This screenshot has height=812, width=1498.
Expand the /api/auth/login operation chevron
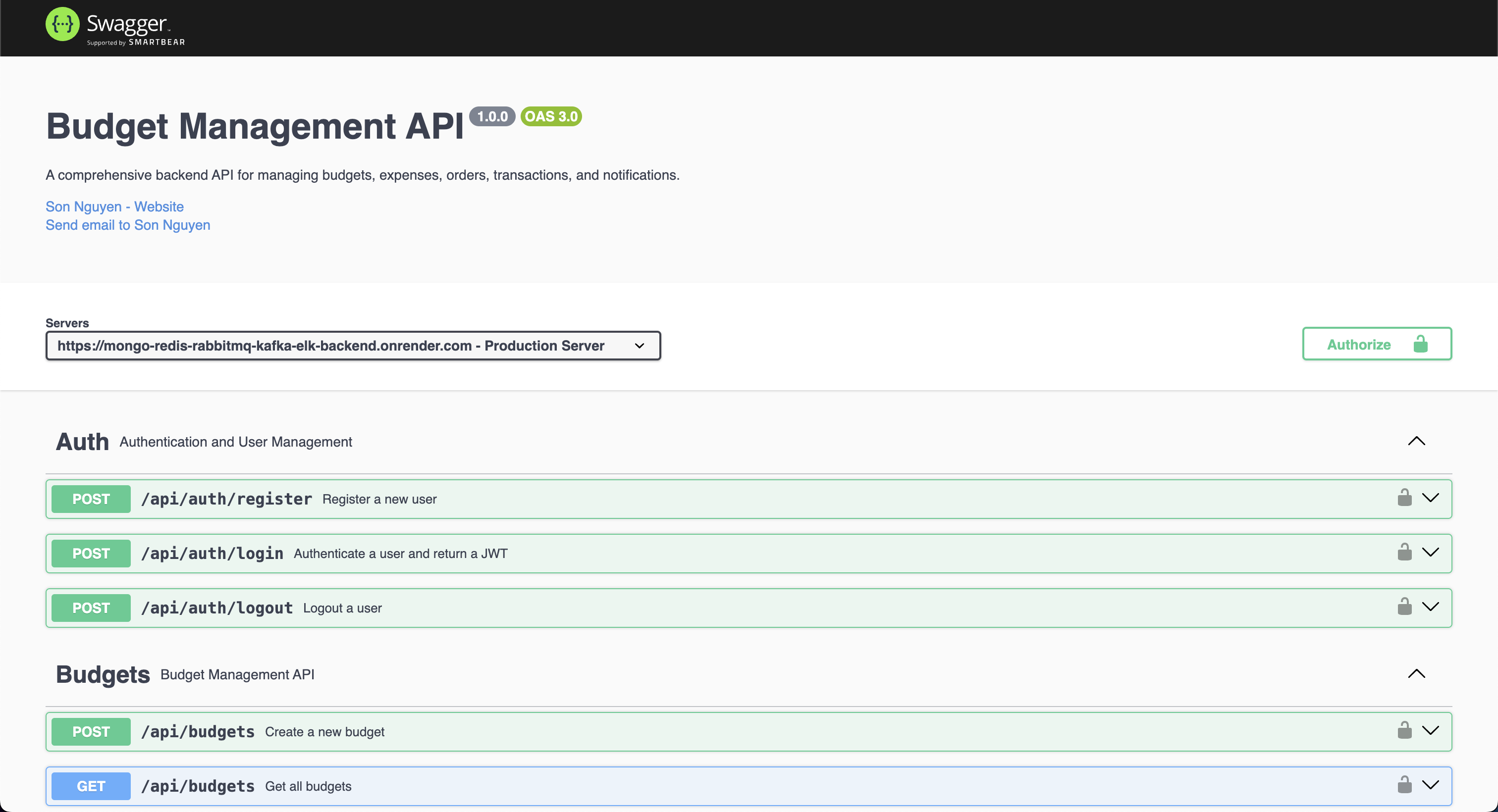point(1431,553)
